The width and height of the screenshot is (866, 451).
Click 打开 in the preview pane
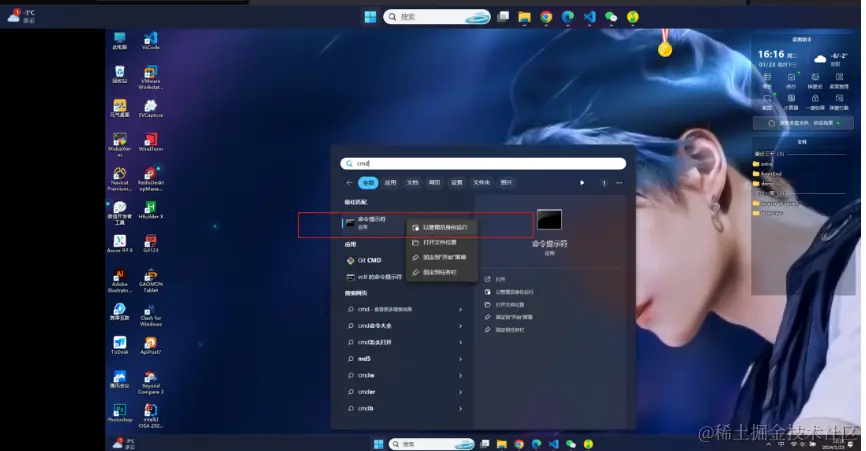[x=495, y=279]
